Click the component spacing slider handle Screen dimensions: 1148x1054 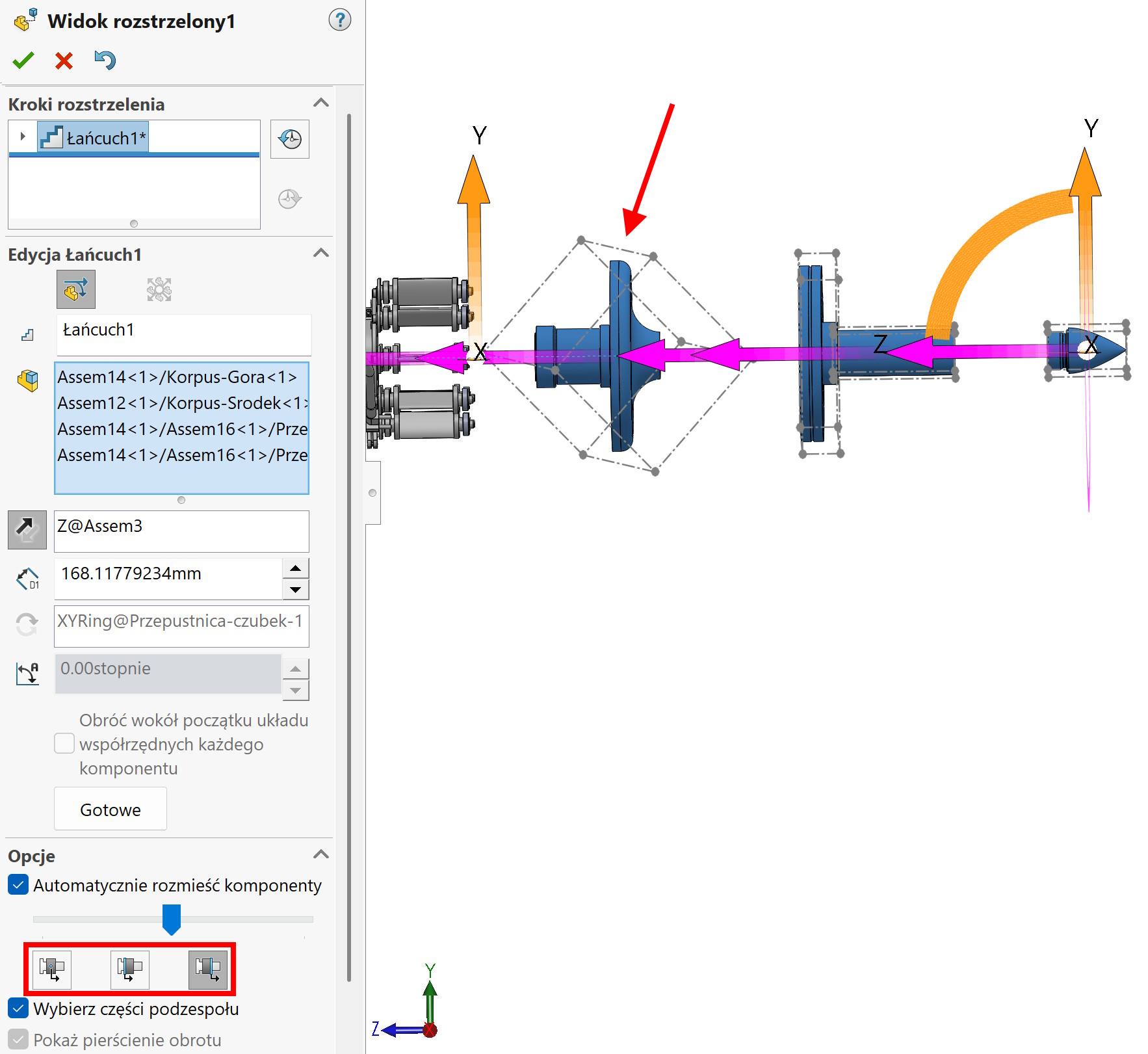171,918
